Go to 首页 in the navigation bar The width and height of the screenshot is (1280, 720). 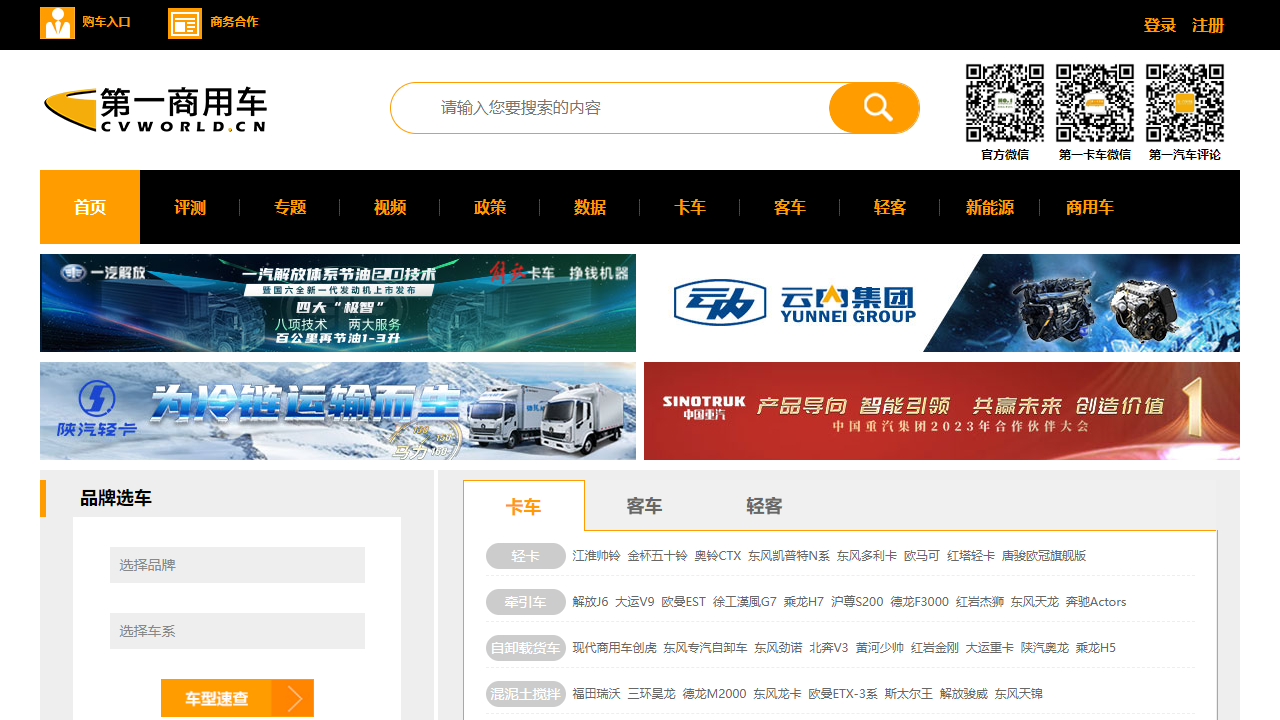click(90, 207)
